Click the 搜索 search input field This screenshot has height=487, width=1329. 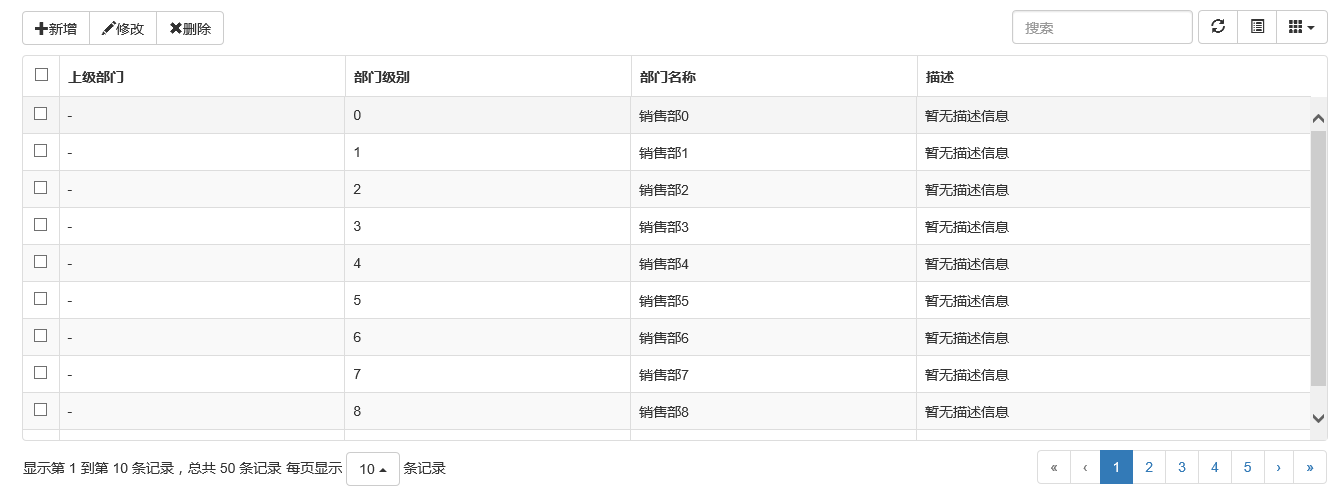click(1102, 28)
